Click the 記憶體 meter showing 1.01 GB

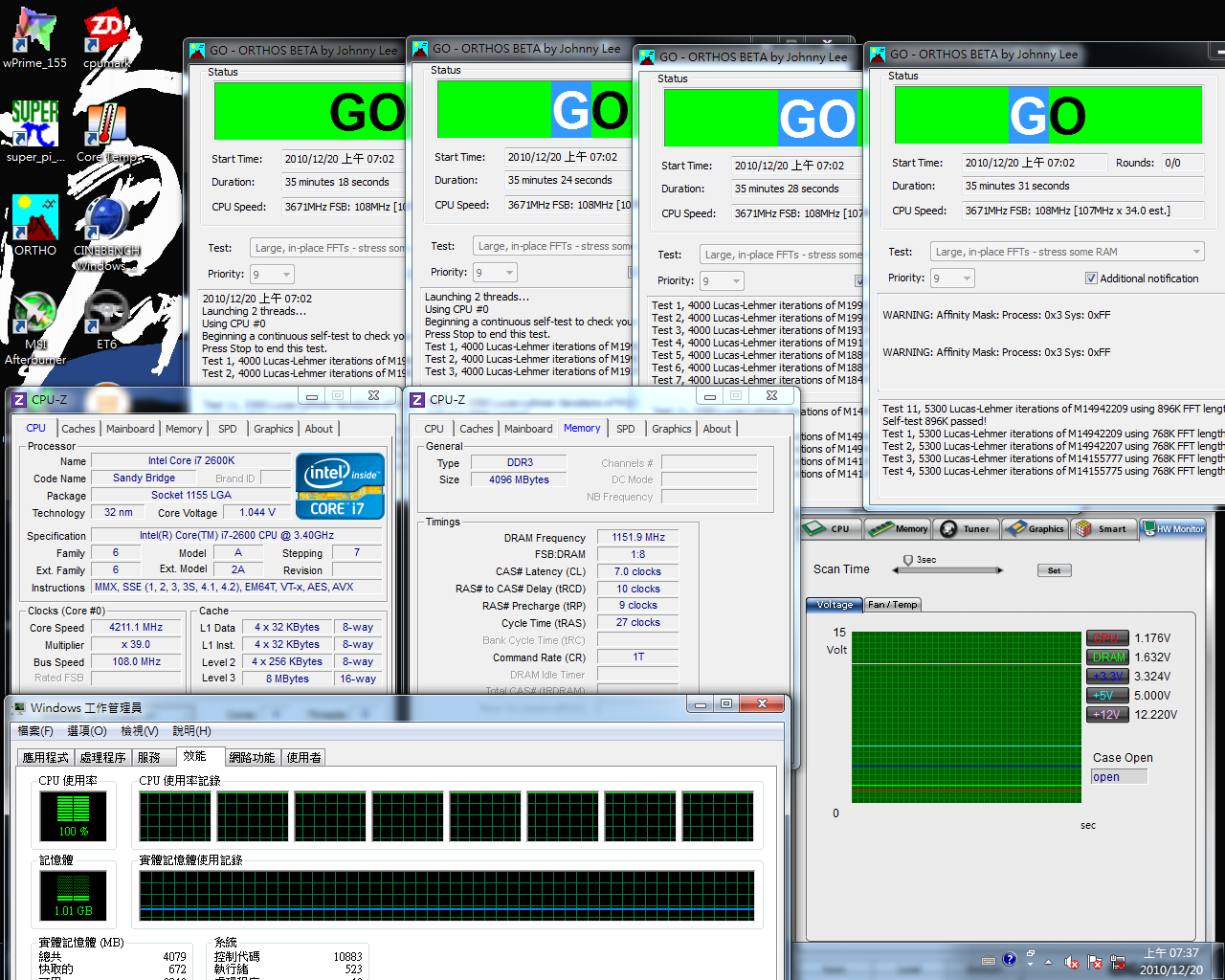[74, 897]
